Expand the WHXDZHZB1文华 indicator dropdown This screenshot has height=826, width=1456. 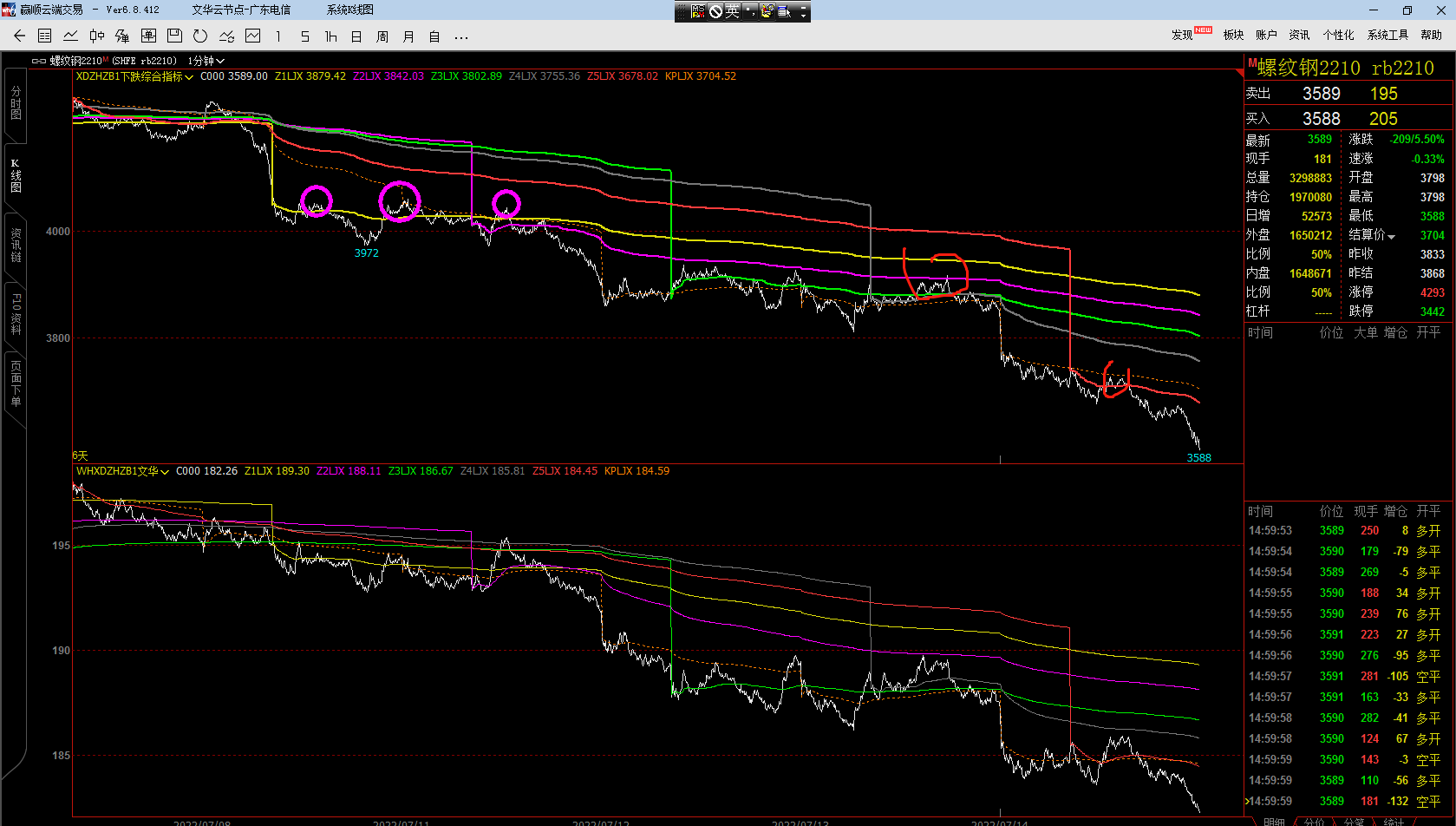[x=165, y=472]
